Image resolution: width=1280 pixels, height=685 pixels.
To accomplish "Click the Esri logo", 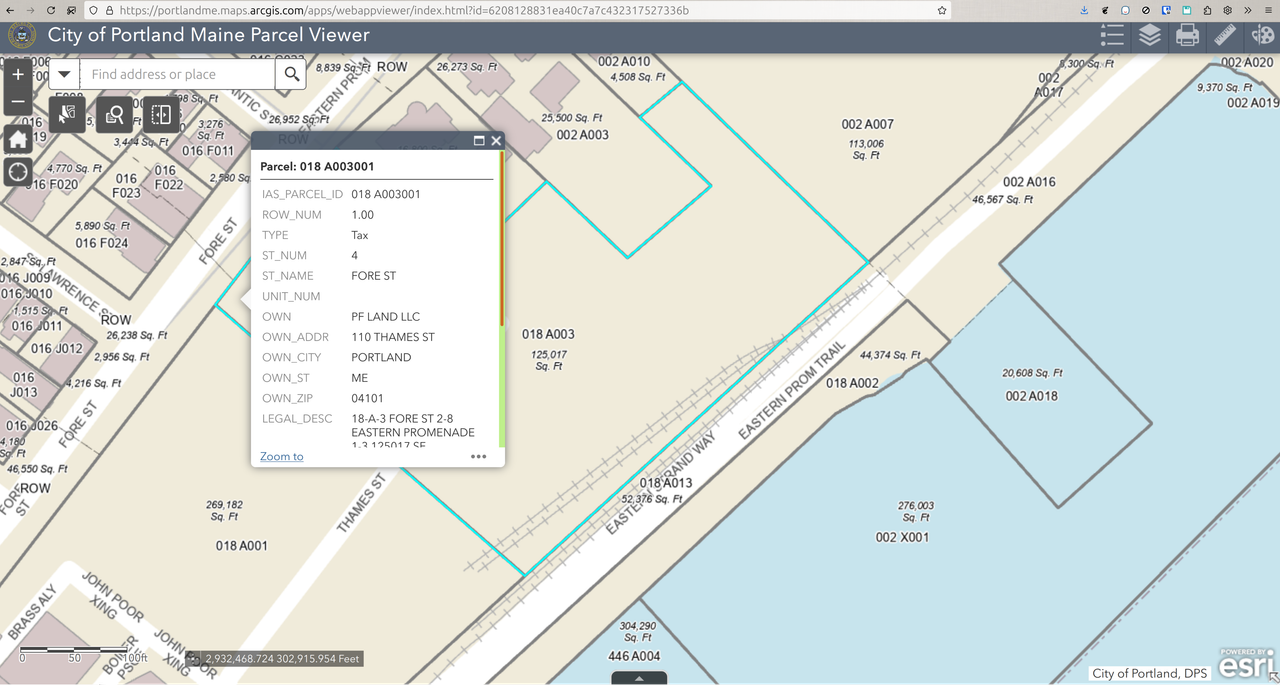I will (x=1245, y=665).
